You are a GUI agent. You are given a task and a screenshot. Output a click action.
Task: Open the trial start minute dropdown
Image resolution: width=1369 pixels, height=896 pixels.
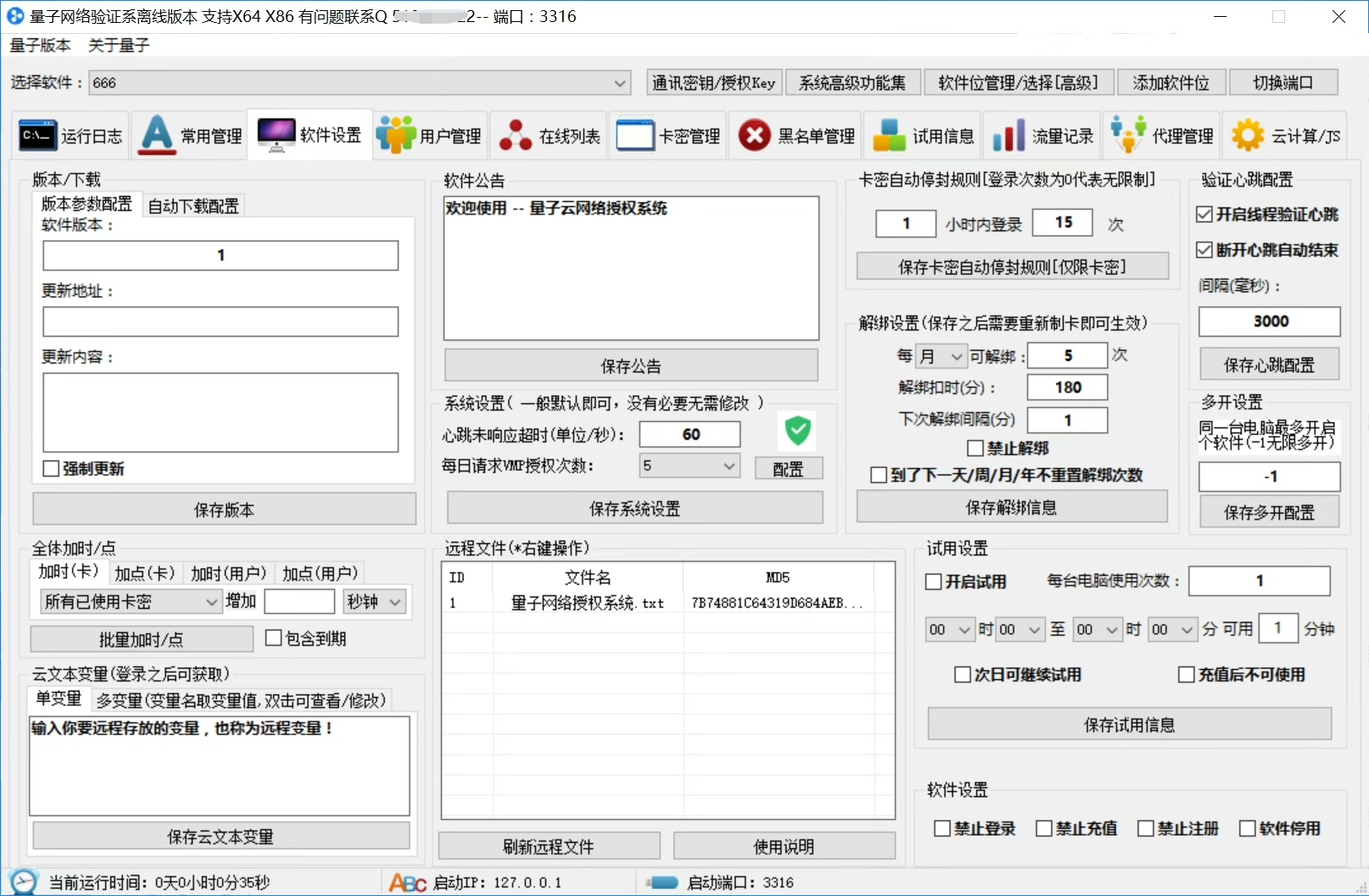point(1020,629)
